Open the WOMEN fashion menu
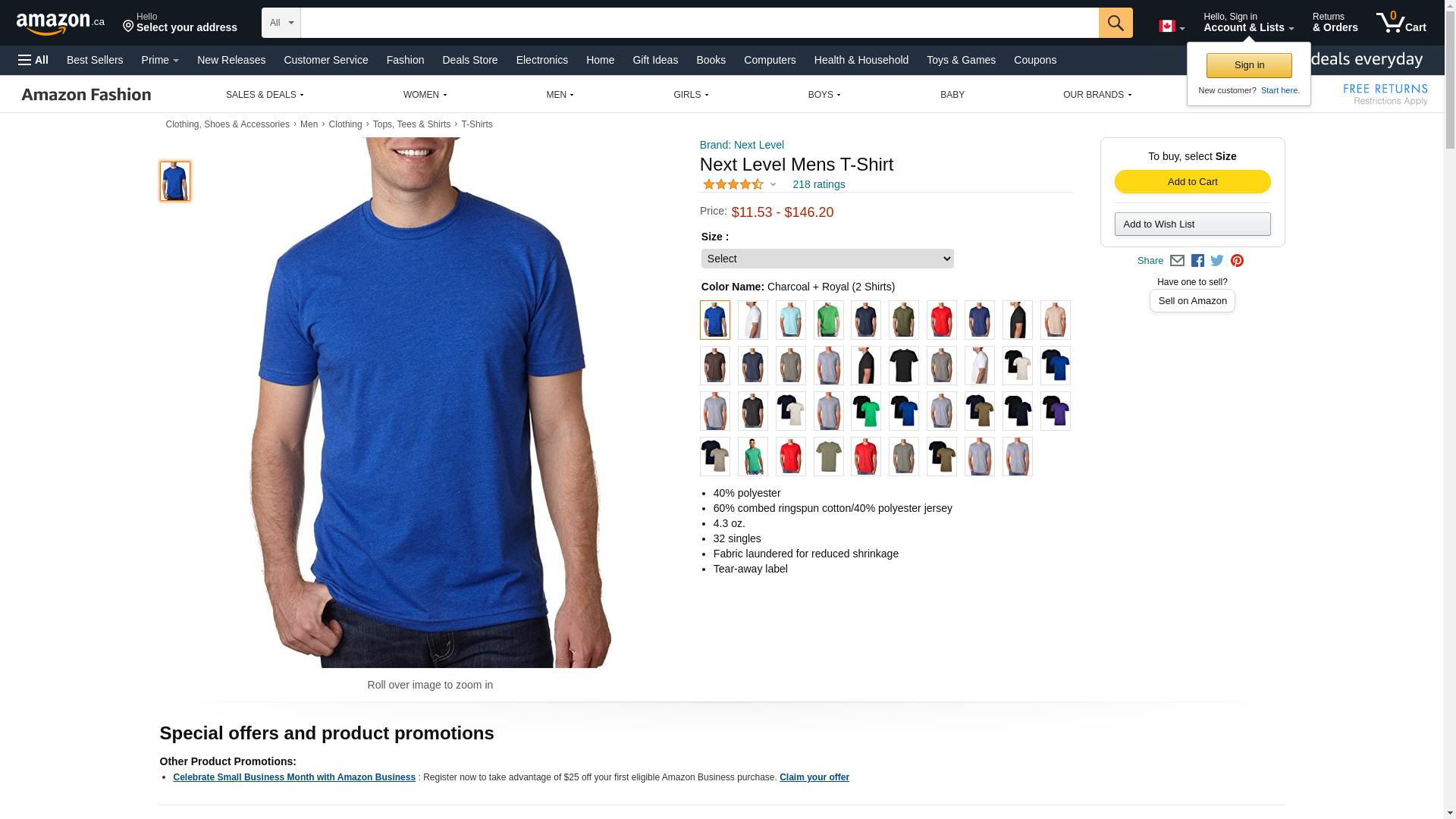Screen dimensions: 1456x819 point(425,95)
